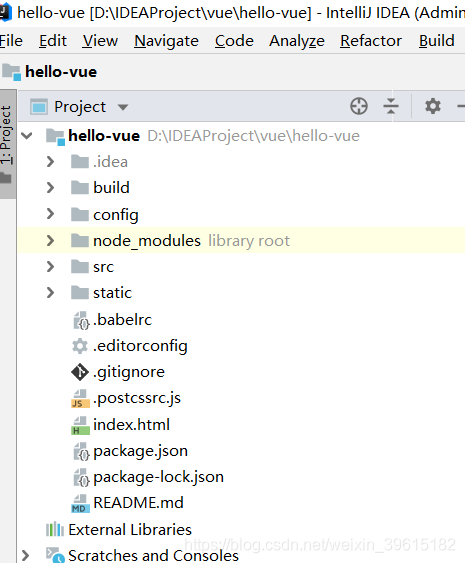
Task: Open the Refactor menu
Action: (x=371, y=41)
